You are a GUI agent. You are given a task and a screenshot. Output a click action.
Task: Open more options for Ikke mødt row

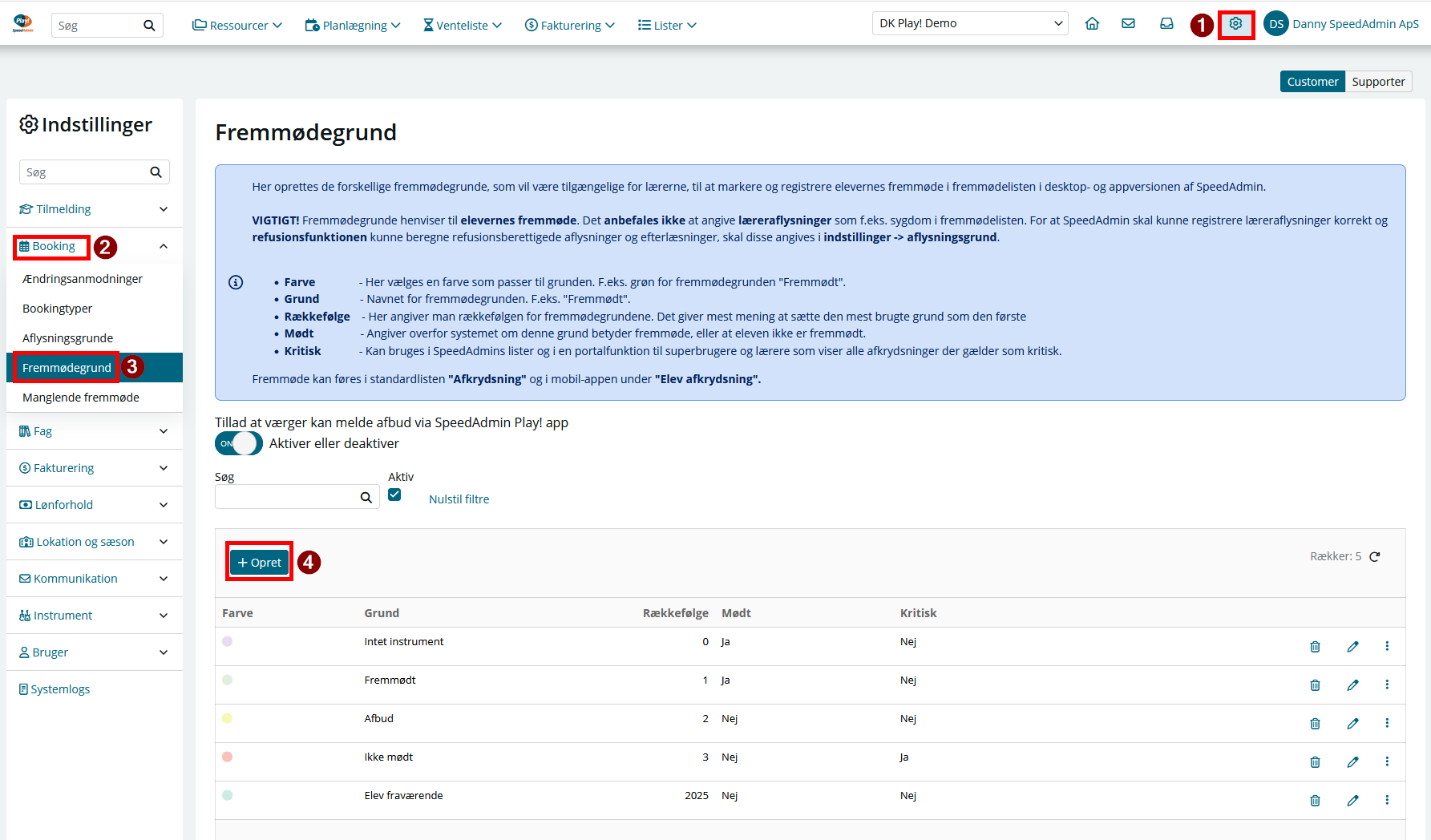(x=1387, y=761)
